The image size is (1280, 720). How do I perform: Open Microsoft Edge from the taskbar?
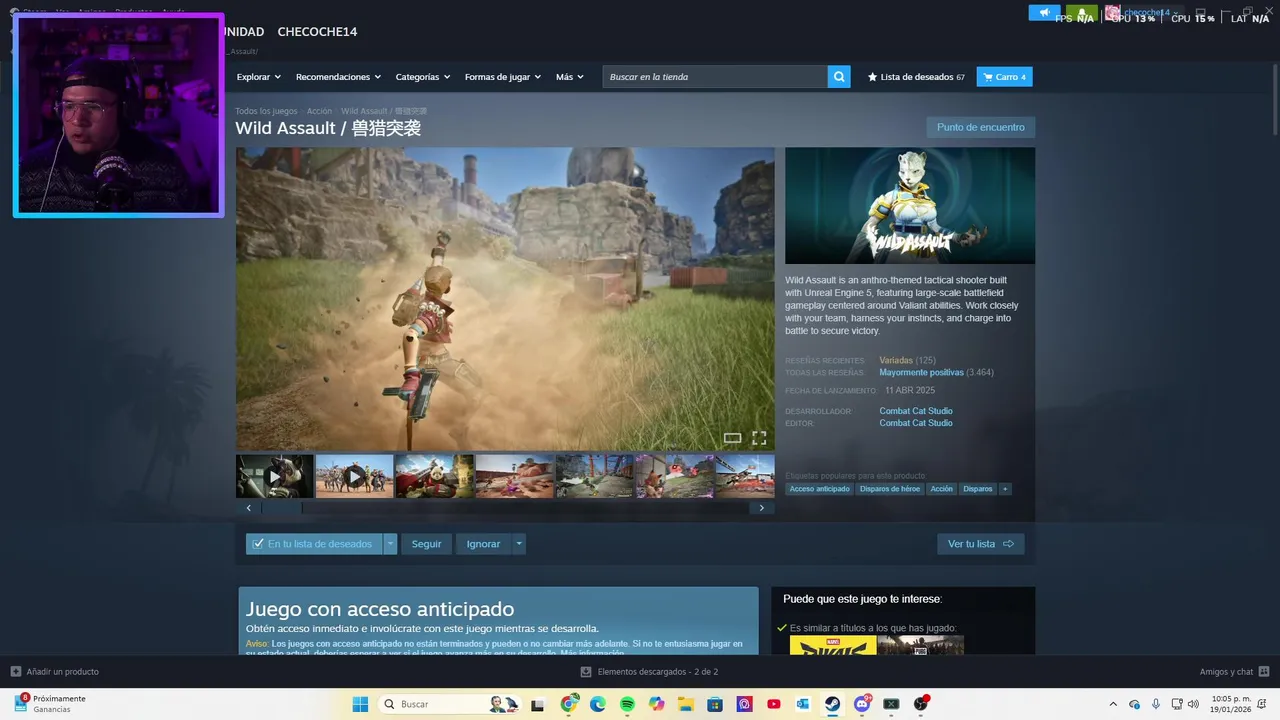coord(598,704)
